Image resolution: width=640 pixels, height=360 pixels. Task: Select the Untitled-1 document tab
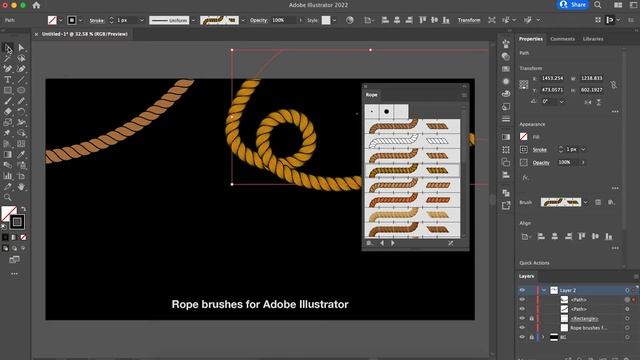click(x=85, y=34)
